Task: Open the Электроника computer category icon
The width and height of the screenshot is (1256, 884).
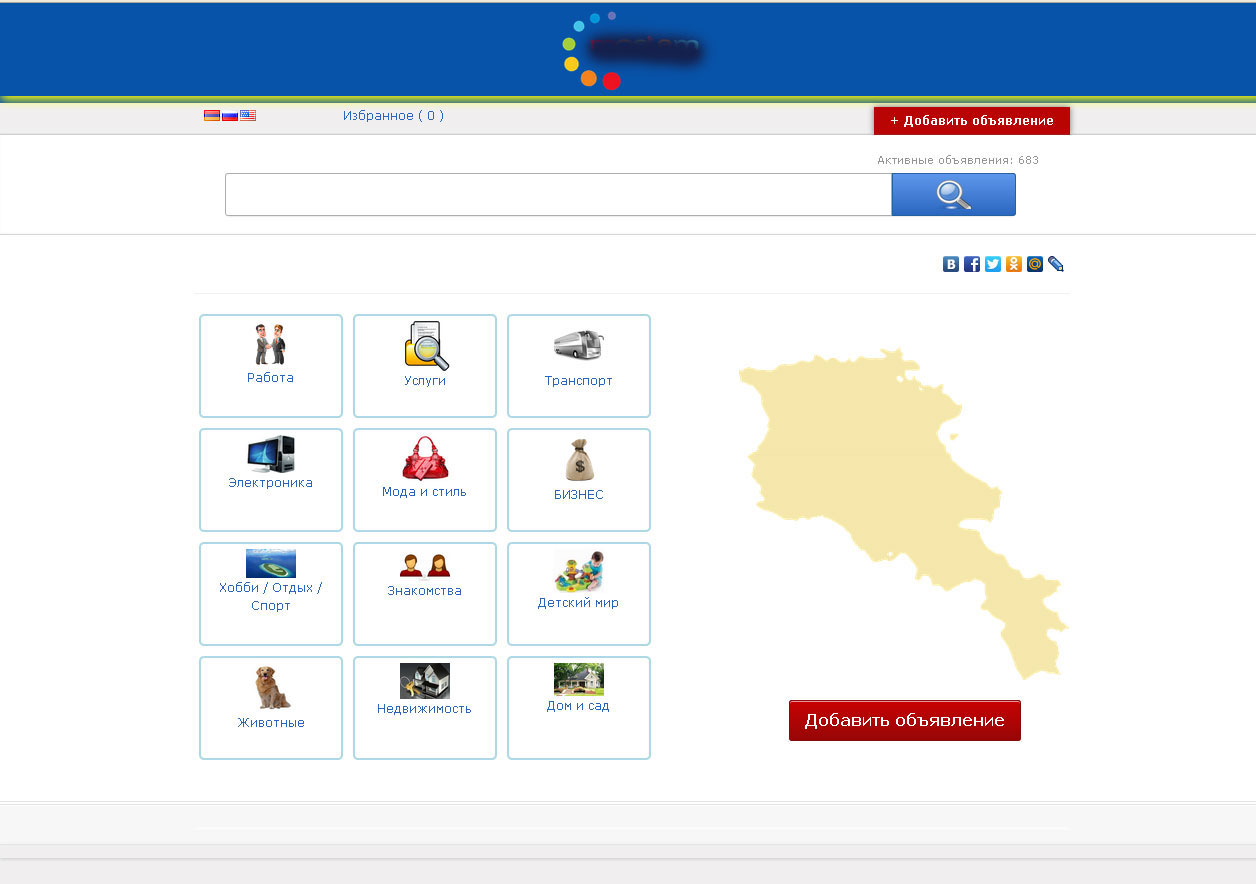Action: 271,454
